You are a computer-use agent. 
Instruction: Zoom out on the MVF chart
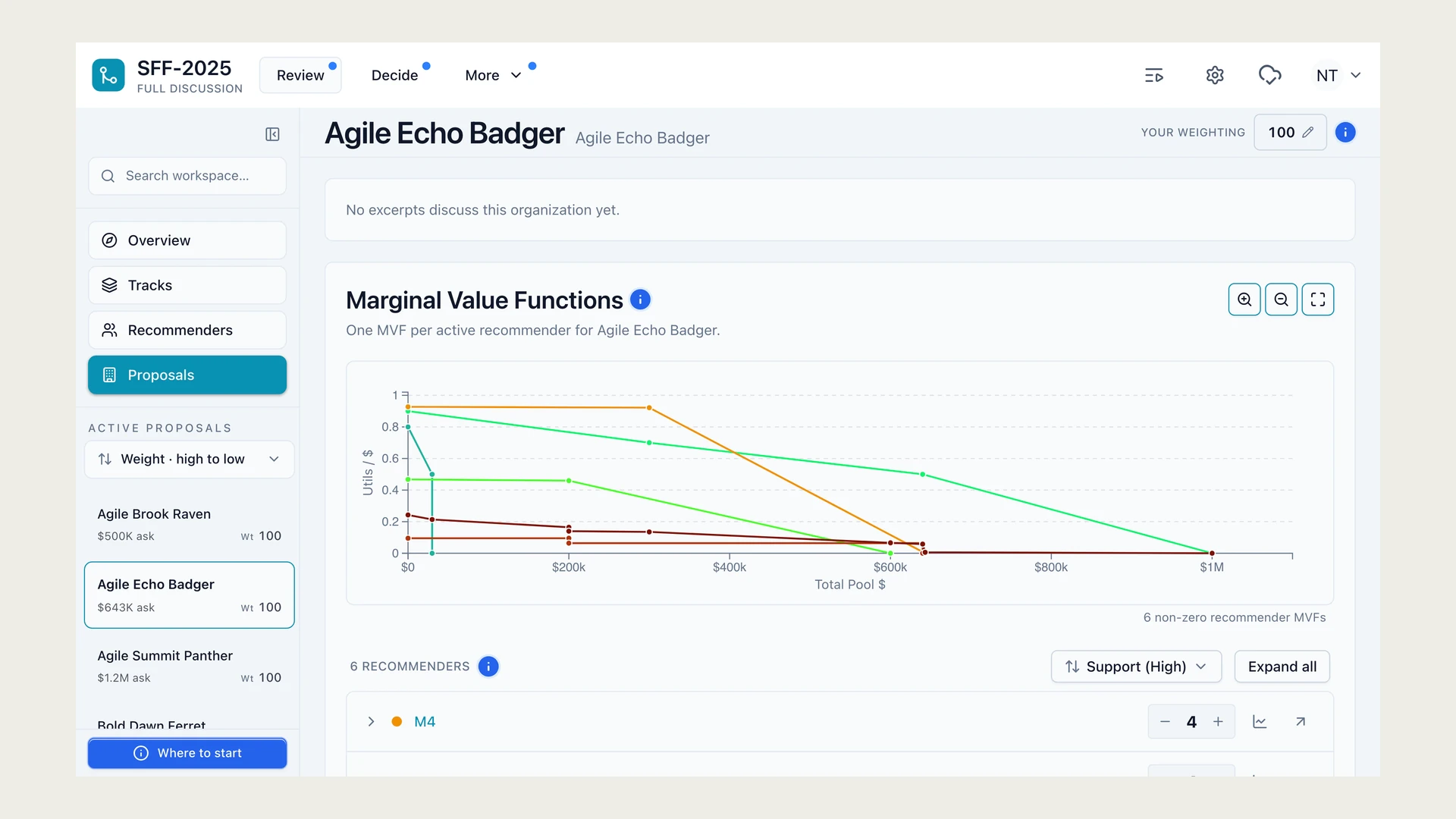(1282, 300)
